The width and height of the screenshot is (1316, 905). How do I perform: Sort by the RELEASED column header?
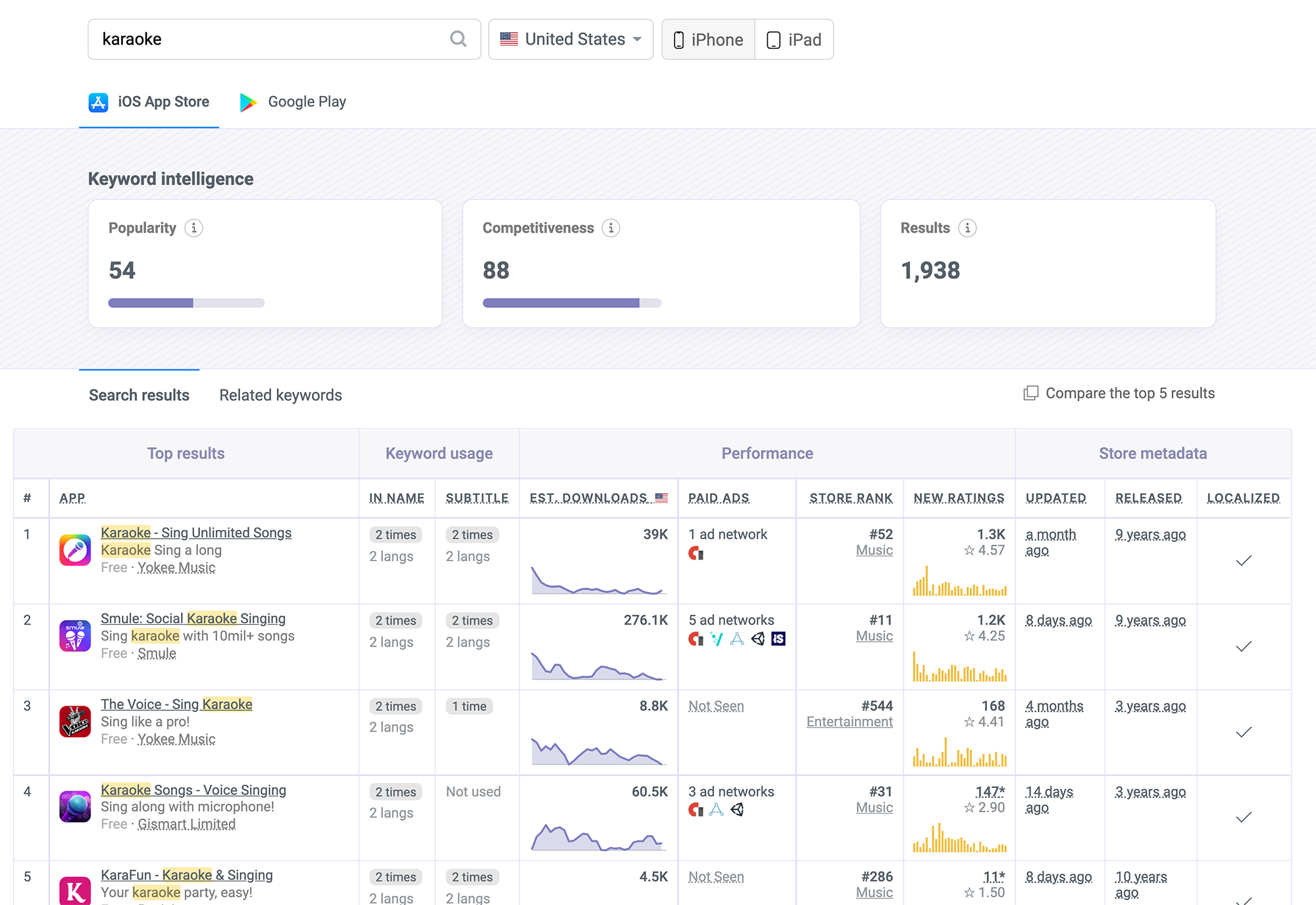point(1148,498)
